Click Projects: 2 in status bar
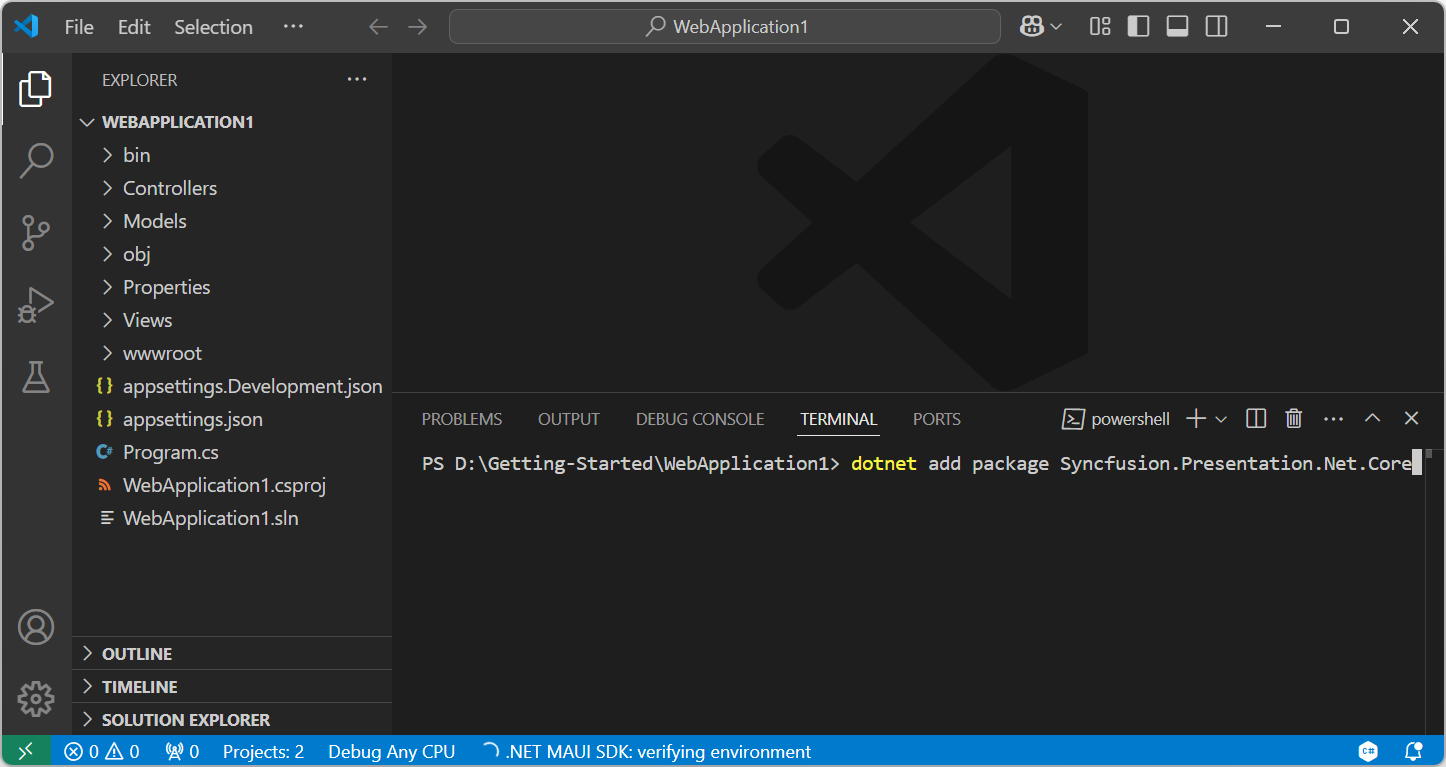The height and width of the screenshot is (767, 1446). [x=263, y=751]
